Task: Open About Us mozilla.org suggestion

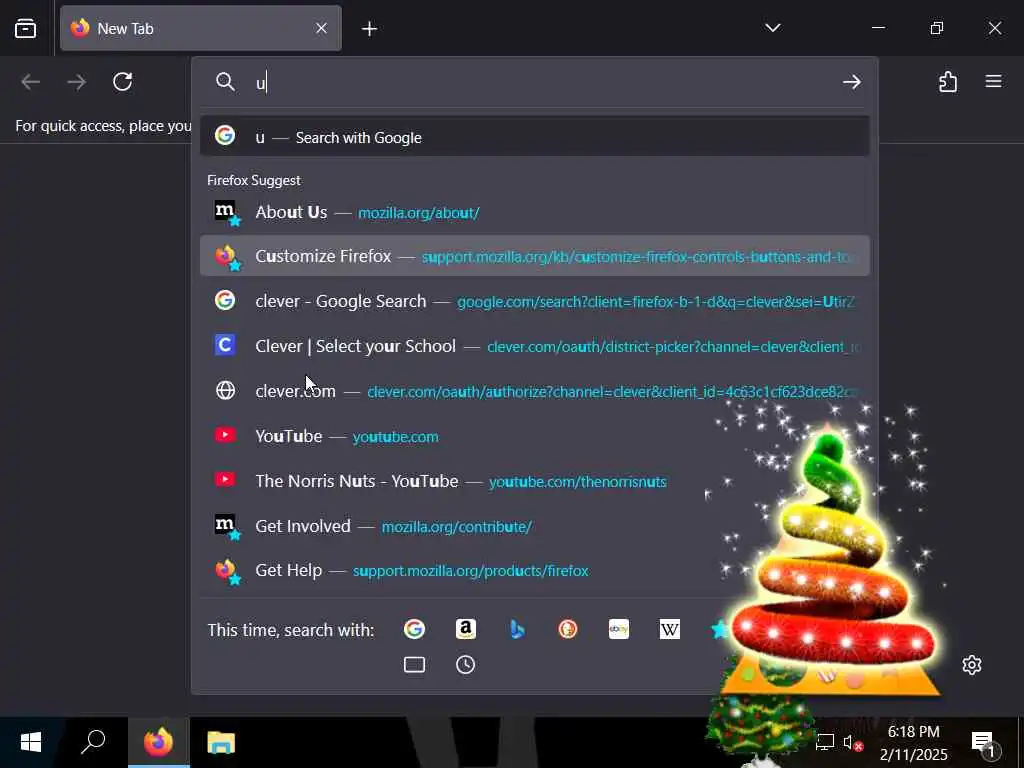Action: (x=535, y=212)
